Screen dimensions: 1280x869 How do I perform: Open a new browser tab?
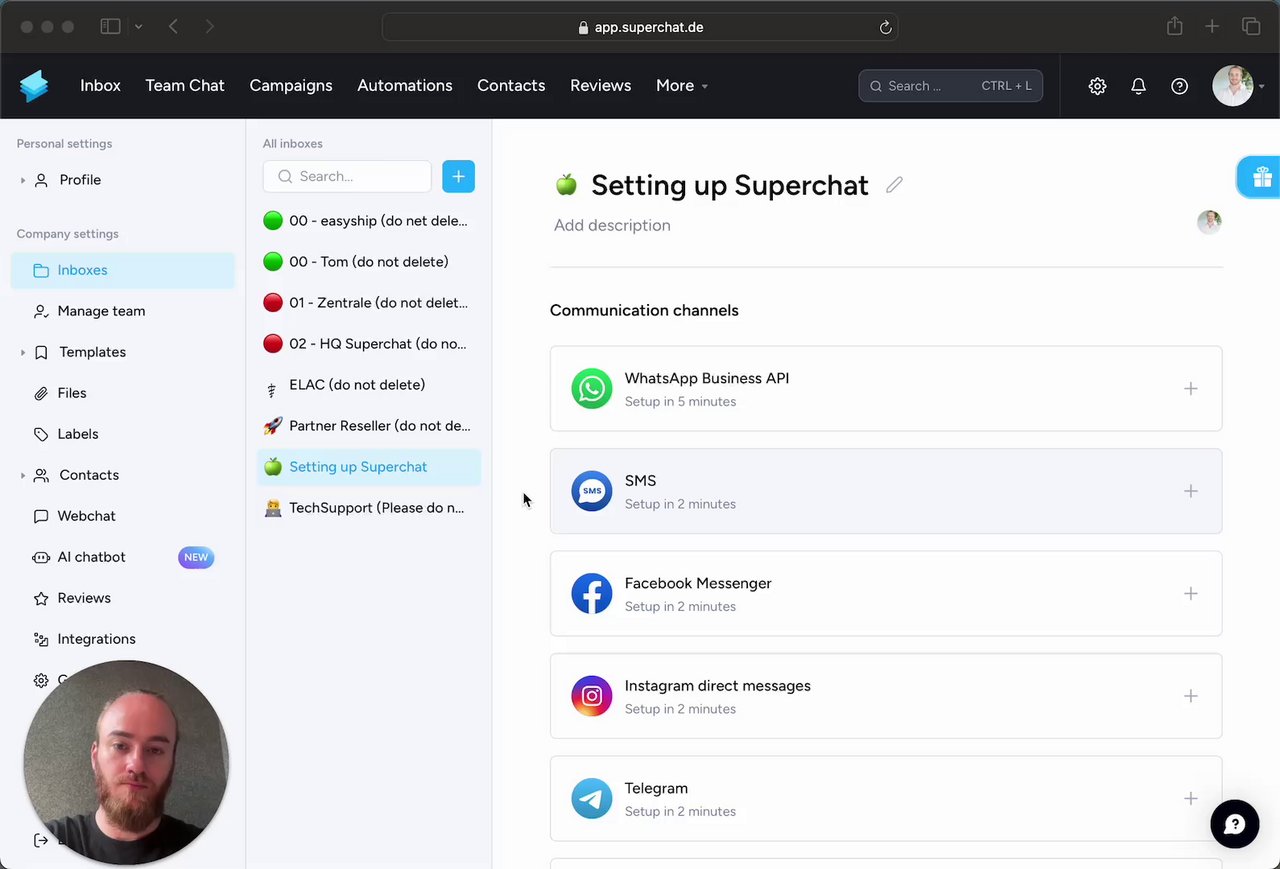coord(1212,27)
